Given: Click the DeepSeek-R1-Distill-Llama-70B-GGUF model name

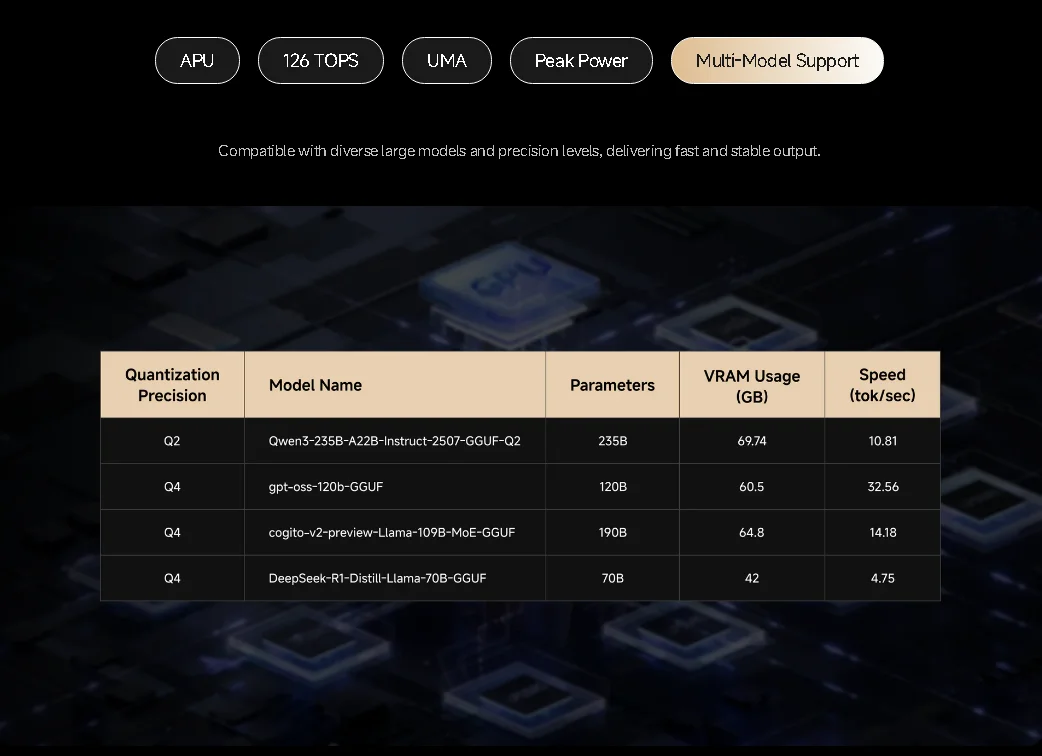Looking at the screenshot, I should click(x=377, y=578).
